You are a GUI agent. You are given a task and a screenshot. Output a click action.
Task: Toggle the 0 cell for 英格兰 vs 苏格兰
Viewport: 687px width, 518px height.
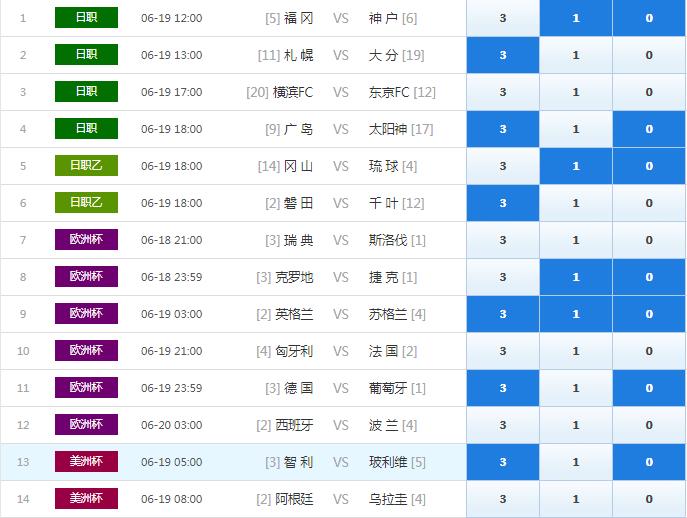[x=649, y=314]
